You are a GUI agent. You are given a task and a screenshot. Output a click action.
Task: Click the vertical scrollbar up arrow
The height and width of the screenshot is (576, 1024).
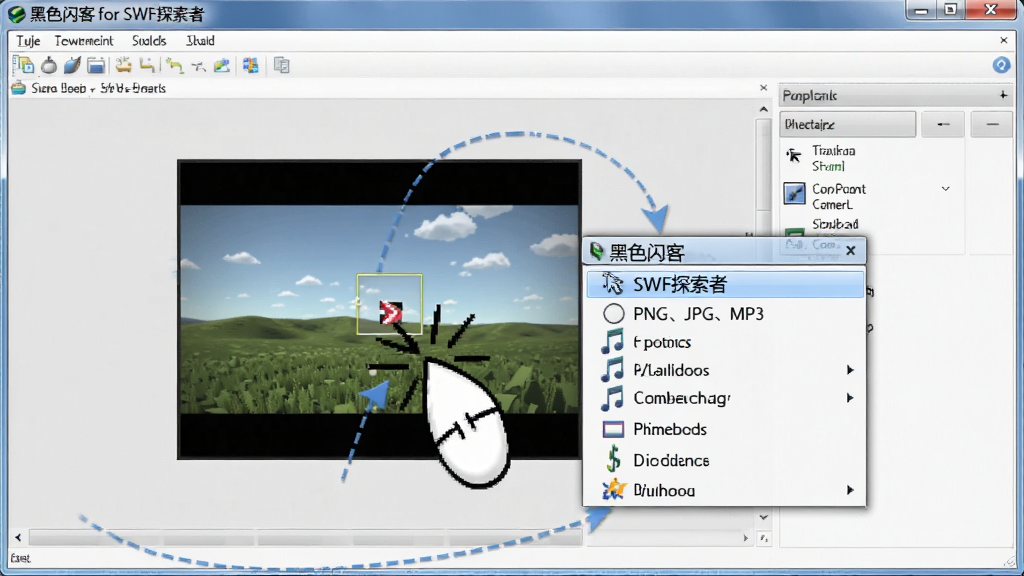click(763, 109)
